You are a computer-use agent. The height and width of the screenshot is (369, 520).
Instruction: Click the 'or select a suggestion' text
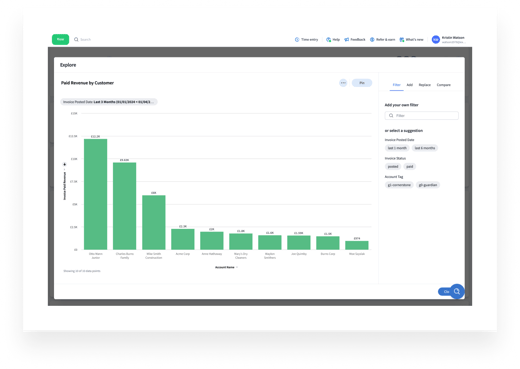tap(404, 131)
